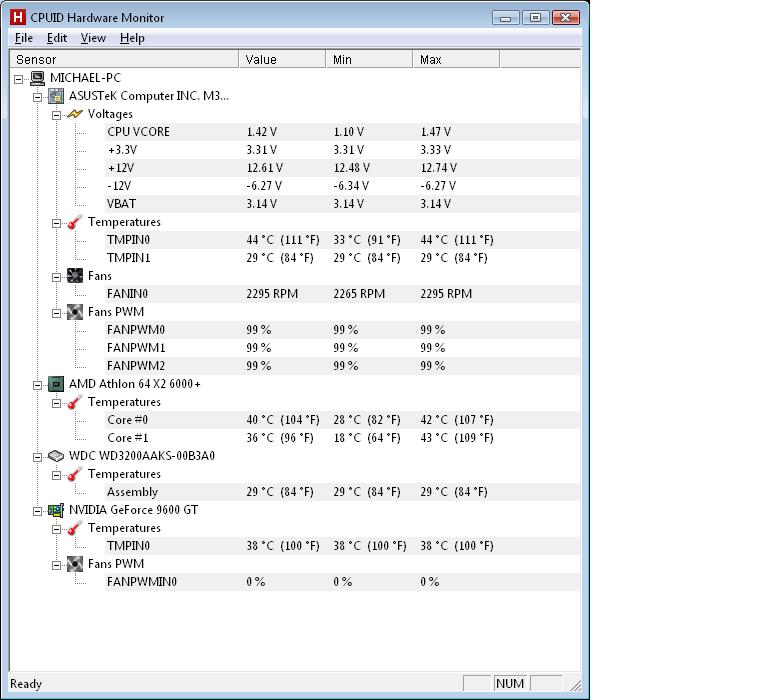
Task: Select the Core #1 row
Action: click(342, 438)
